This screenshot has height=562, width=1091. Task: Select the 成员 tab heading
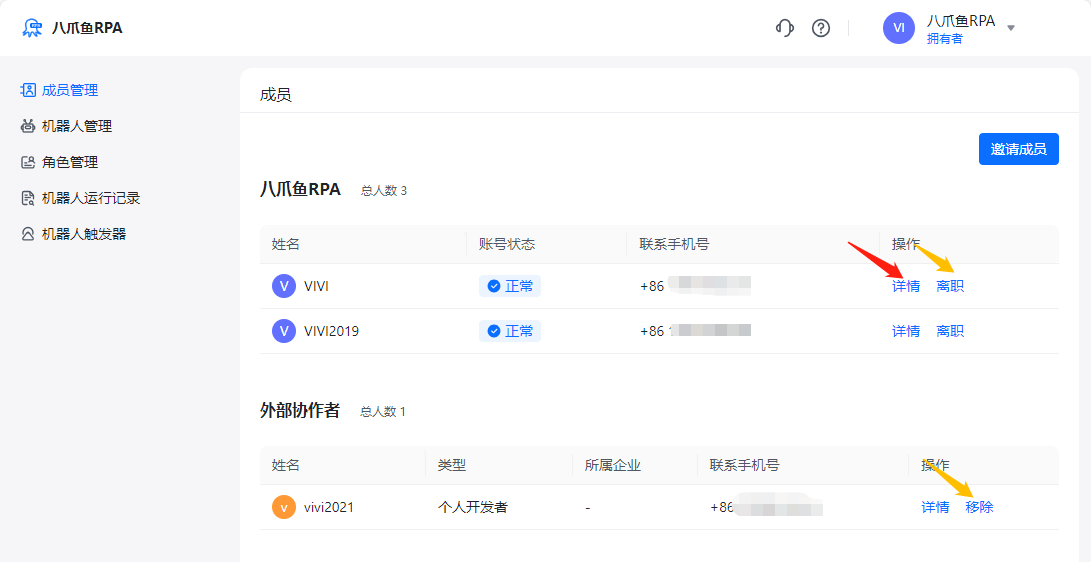(276, 95)
